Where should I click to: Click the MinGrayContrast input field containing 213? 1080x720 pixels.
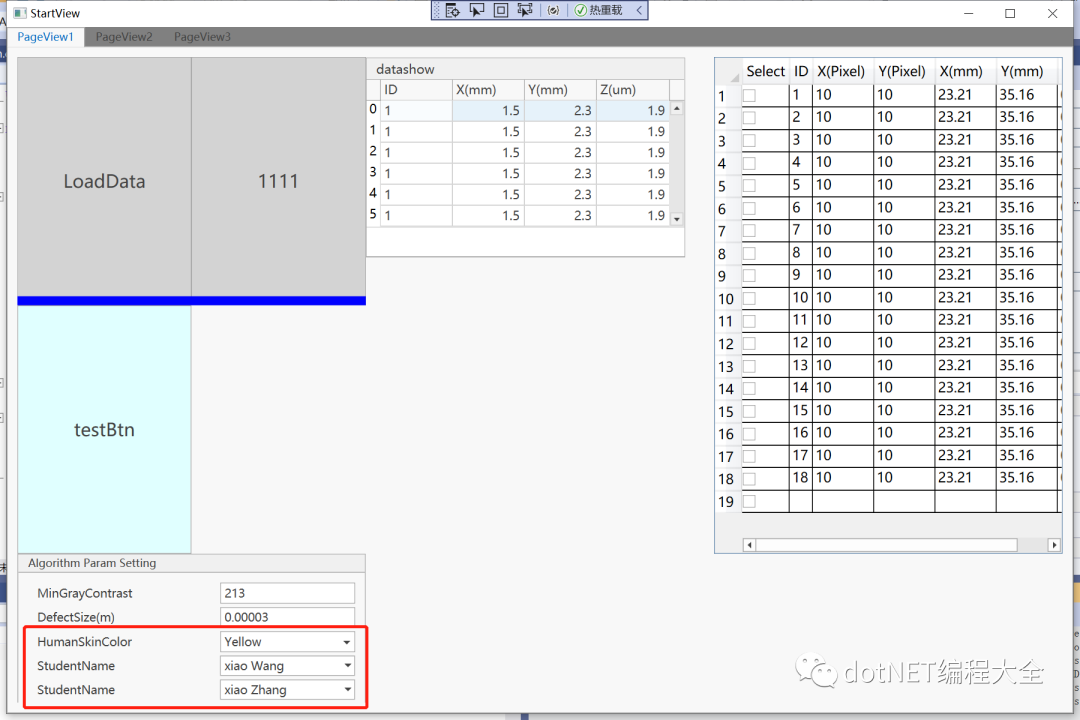[287, 592]
